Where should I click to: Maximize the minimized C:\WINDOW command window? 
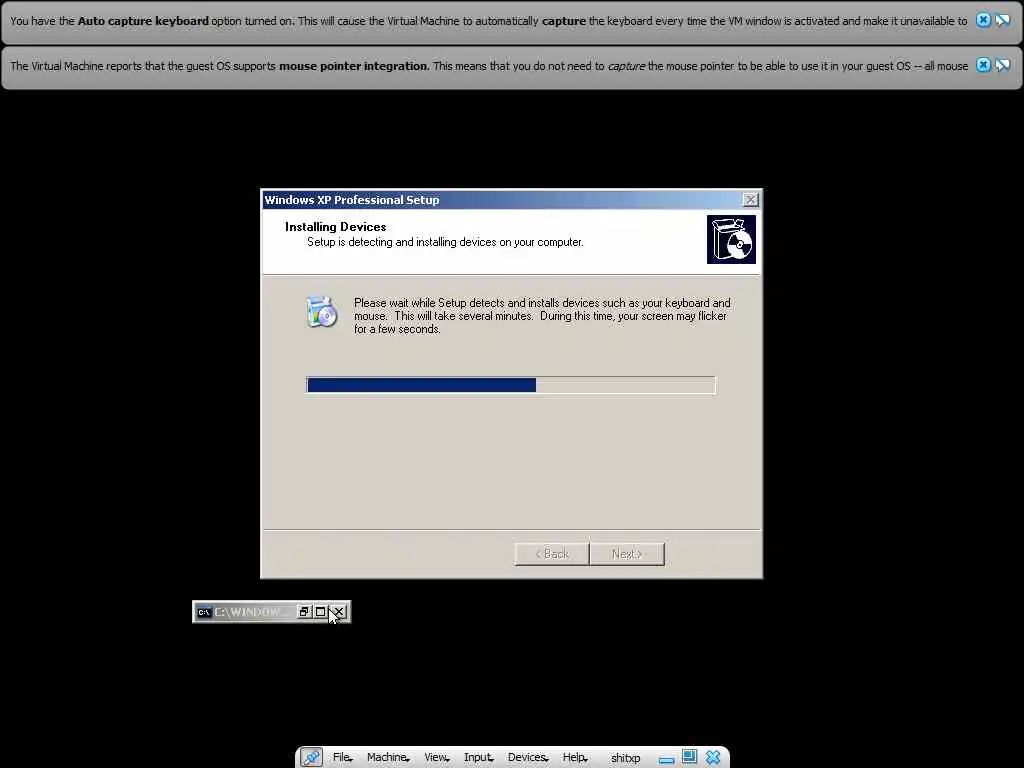pyautogui.click(x=320, y=612)
